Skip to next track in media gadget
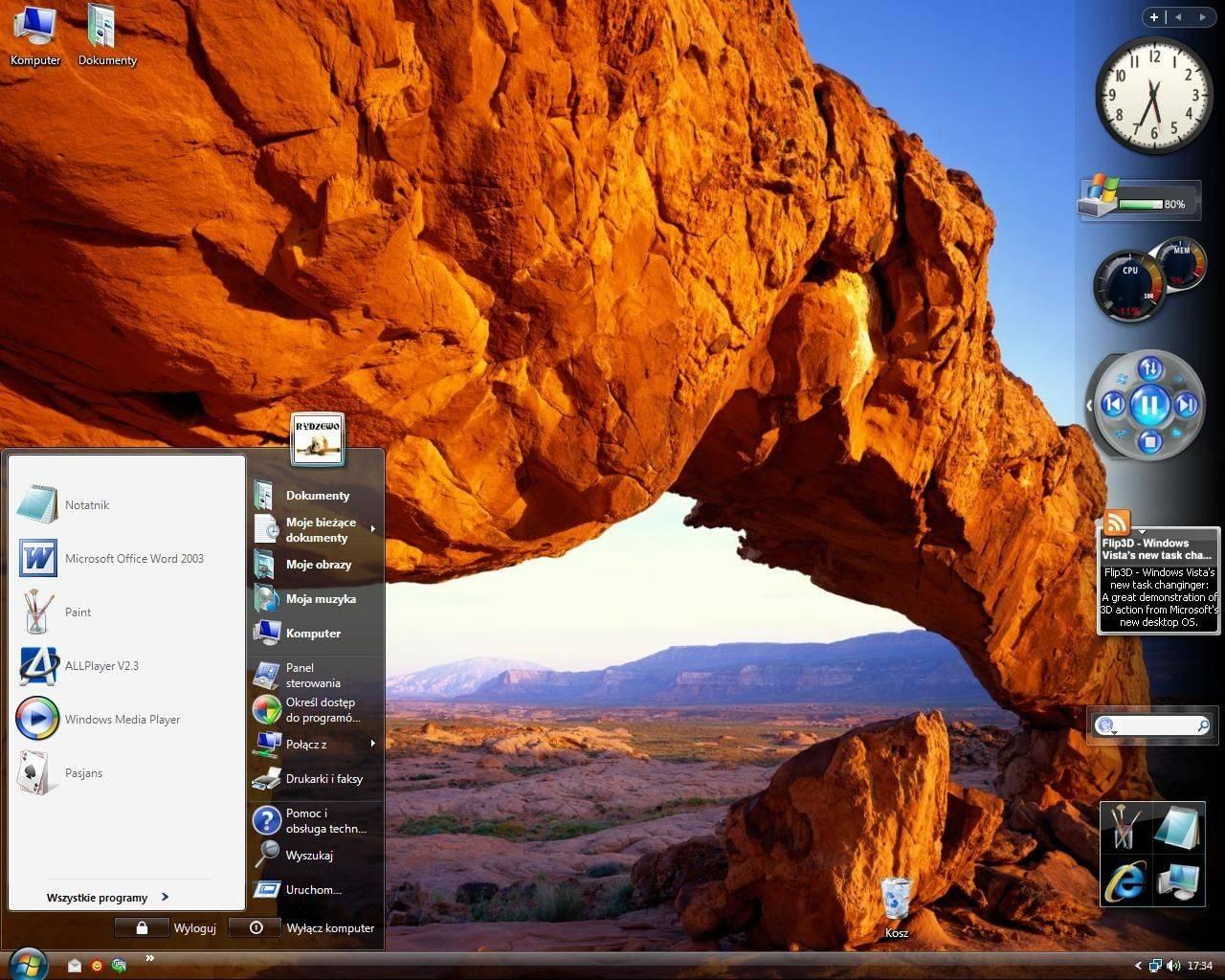 click(1186, 406)
